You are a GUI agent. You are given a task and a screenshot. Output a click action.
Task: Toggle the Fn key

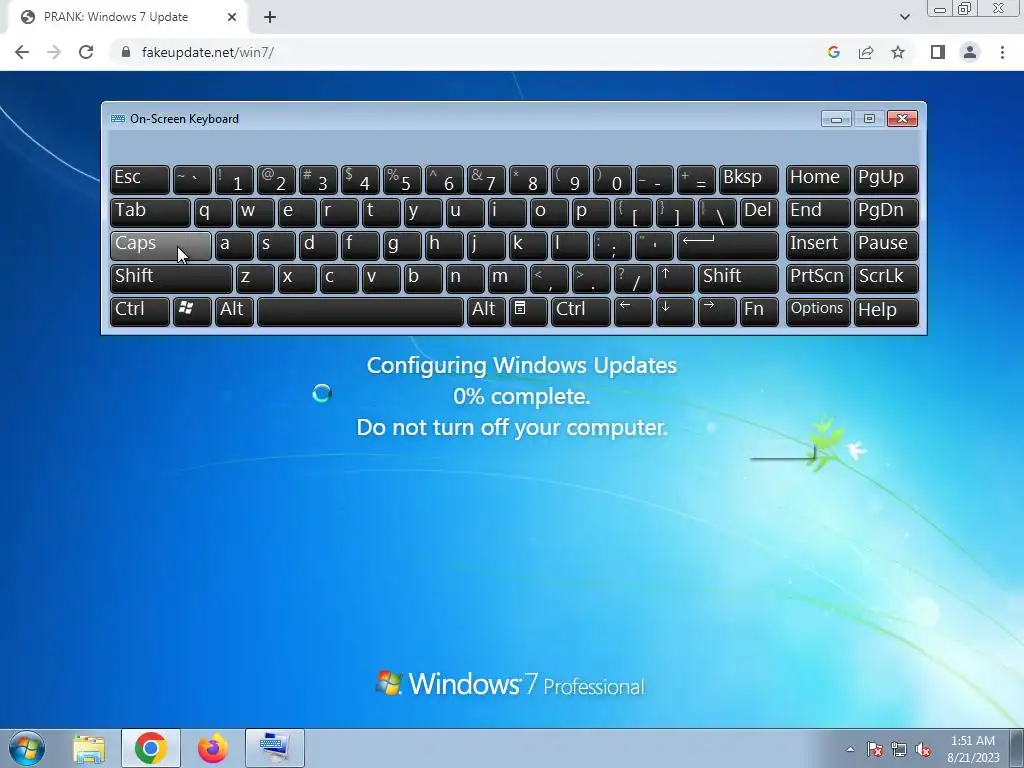click(x=760, y=311)
